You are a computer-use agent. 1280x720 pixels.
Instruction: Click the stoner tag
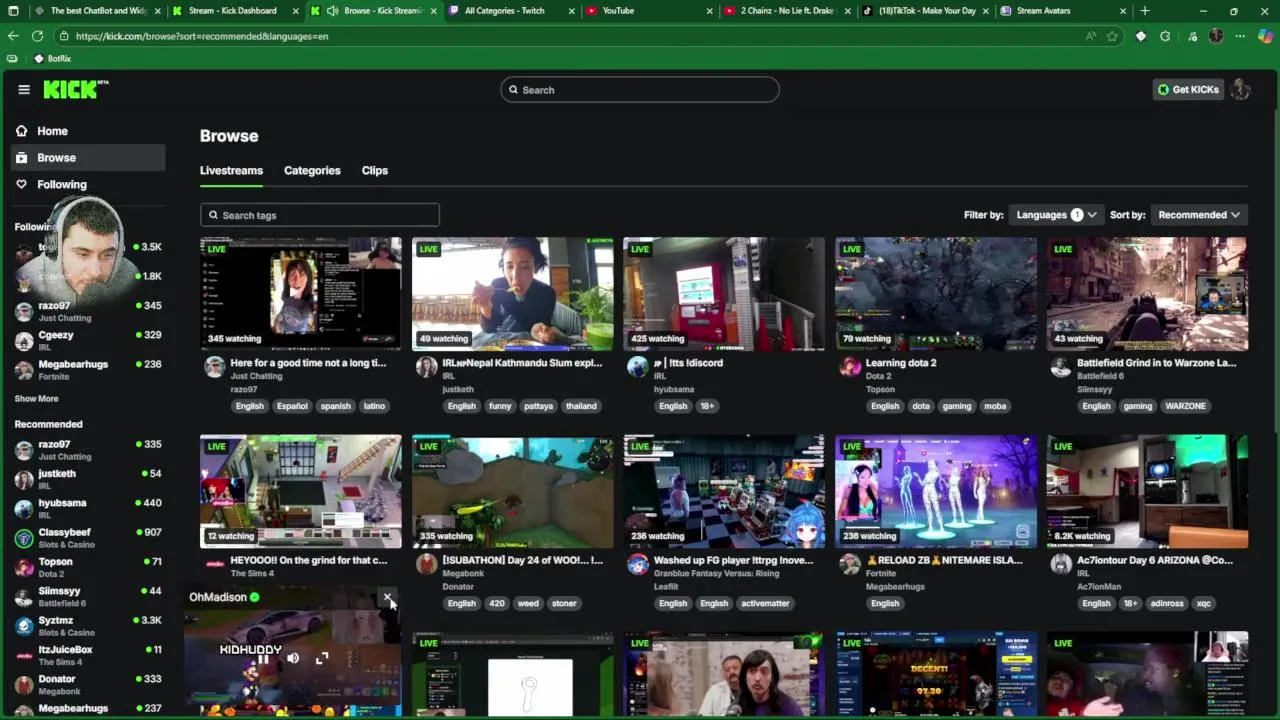[x=564, y=603]
